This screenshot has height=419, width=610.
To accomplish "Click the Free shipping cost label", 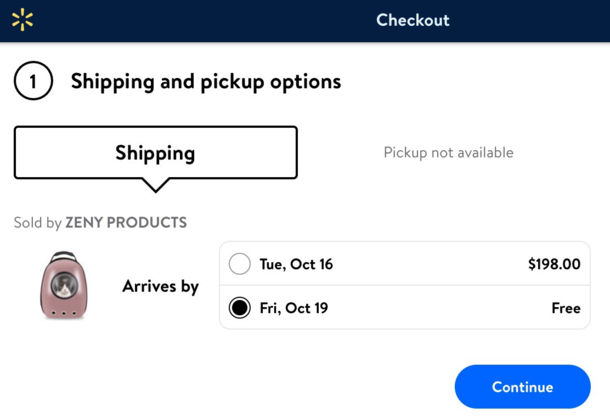I will [x=566, y=308].
